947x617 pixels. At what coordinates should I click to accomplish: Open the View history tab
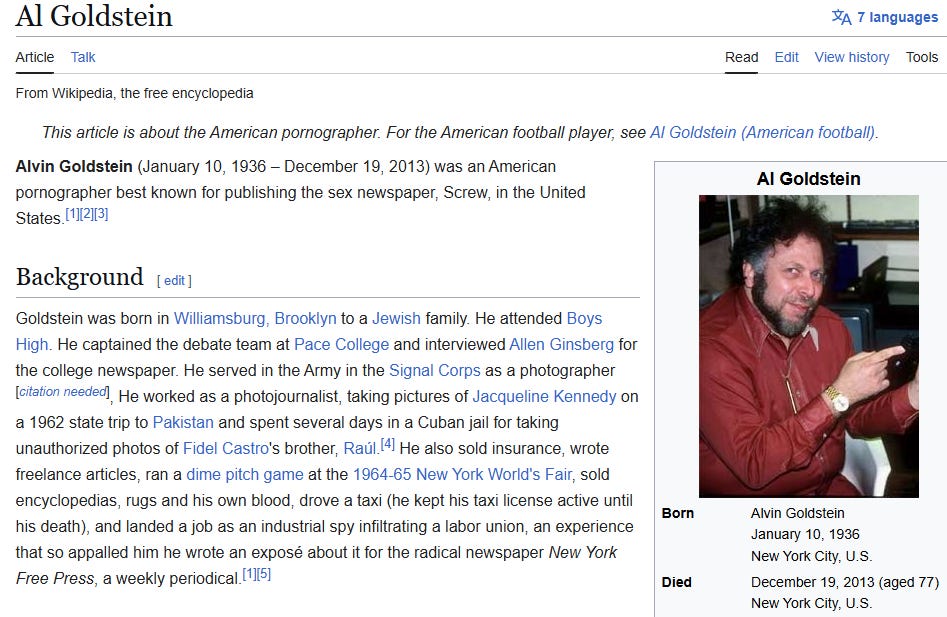coord(852,57)
